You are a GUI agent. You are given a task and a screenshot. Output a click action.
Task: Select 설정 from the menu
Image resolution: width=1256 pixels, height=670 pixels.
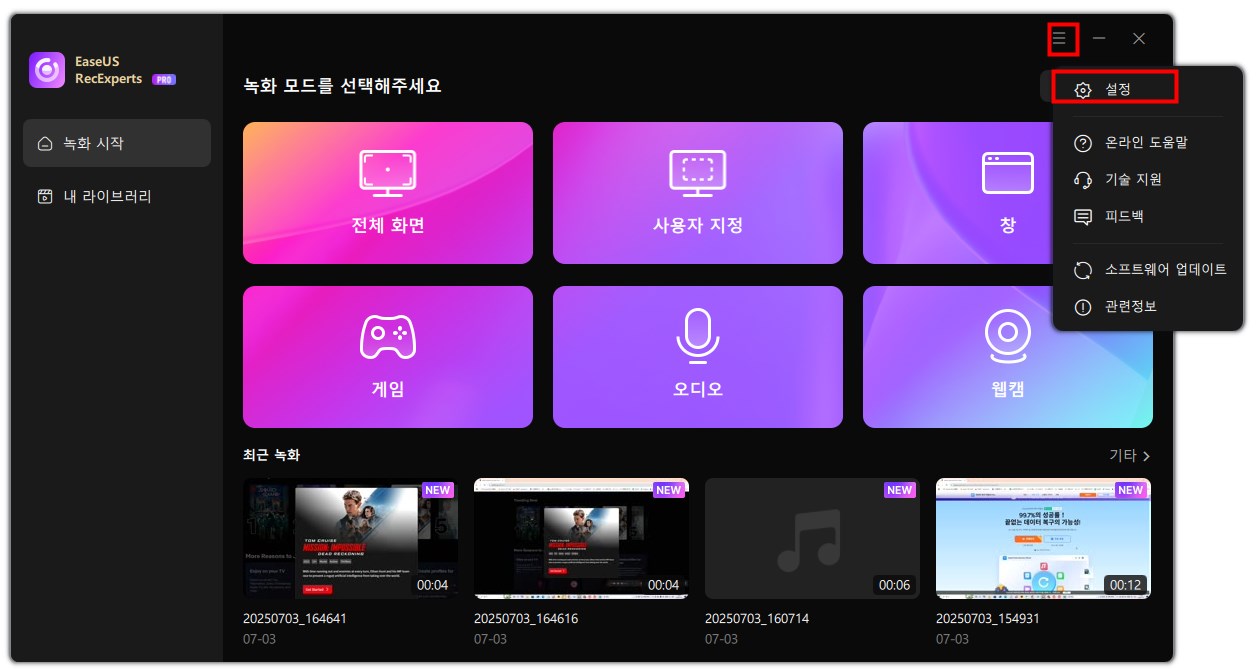point(1113,88)
